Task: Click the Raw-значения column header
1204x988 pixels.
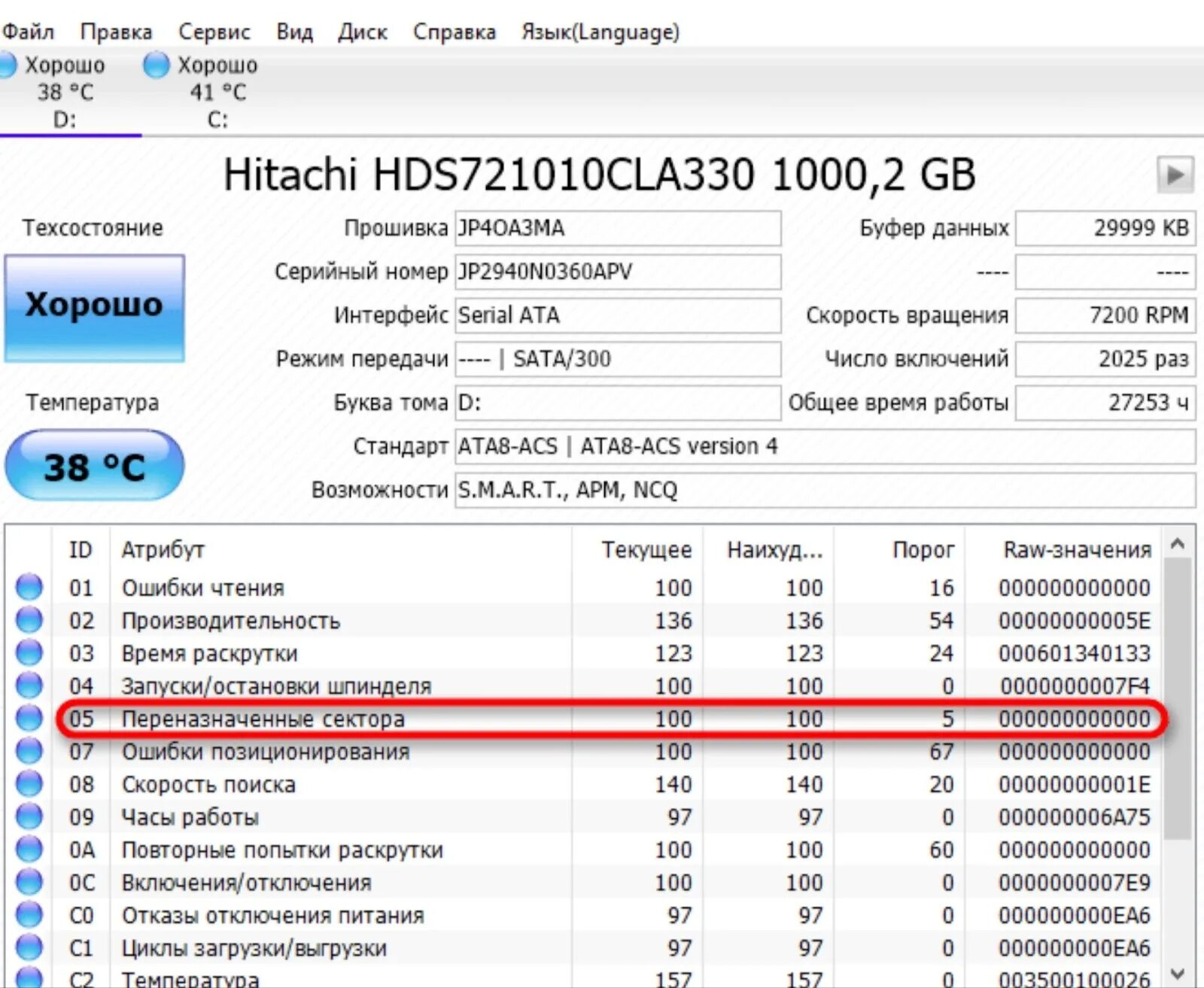Action: pos(1064,549)
